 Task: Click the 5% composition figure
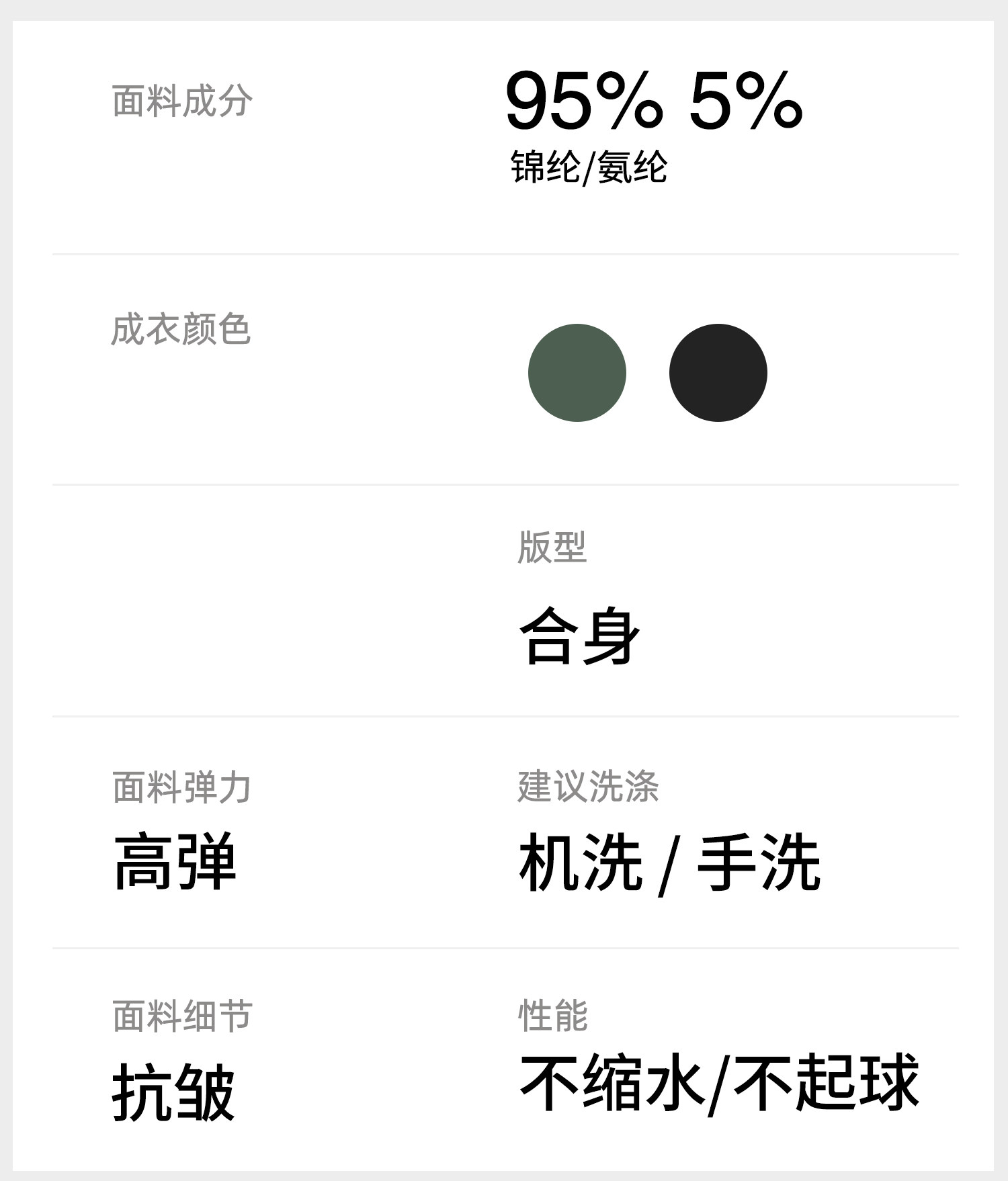(x=745, y=101)
